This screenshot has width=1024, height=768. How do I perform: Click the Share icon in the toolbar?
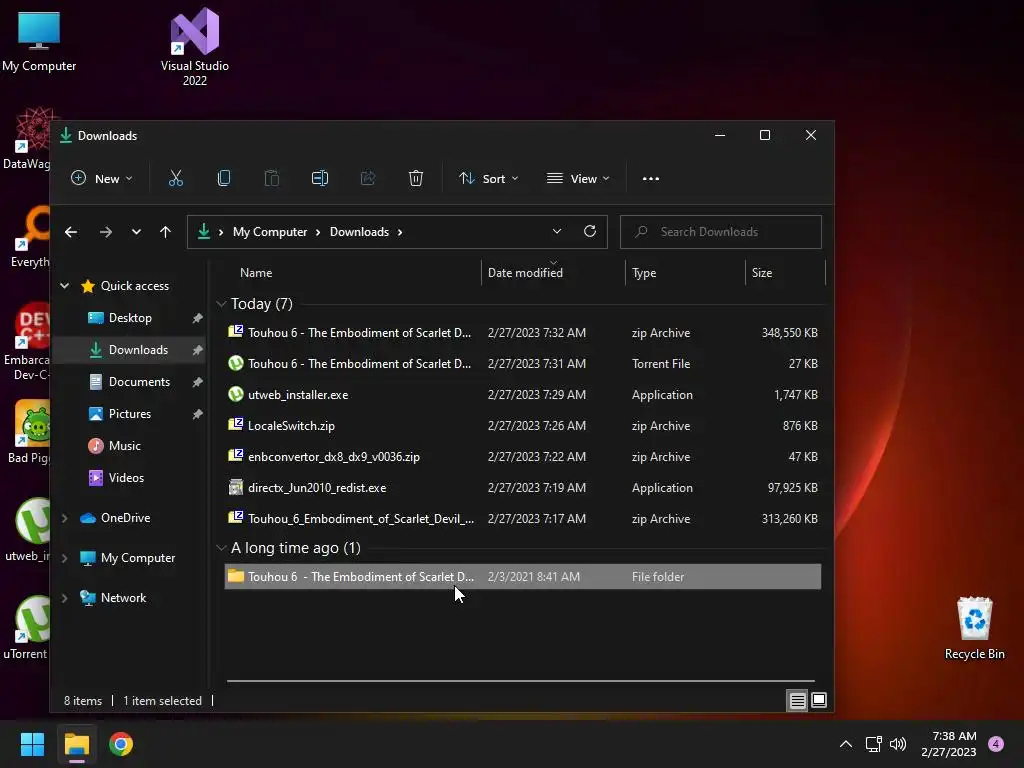click(368, 178)
